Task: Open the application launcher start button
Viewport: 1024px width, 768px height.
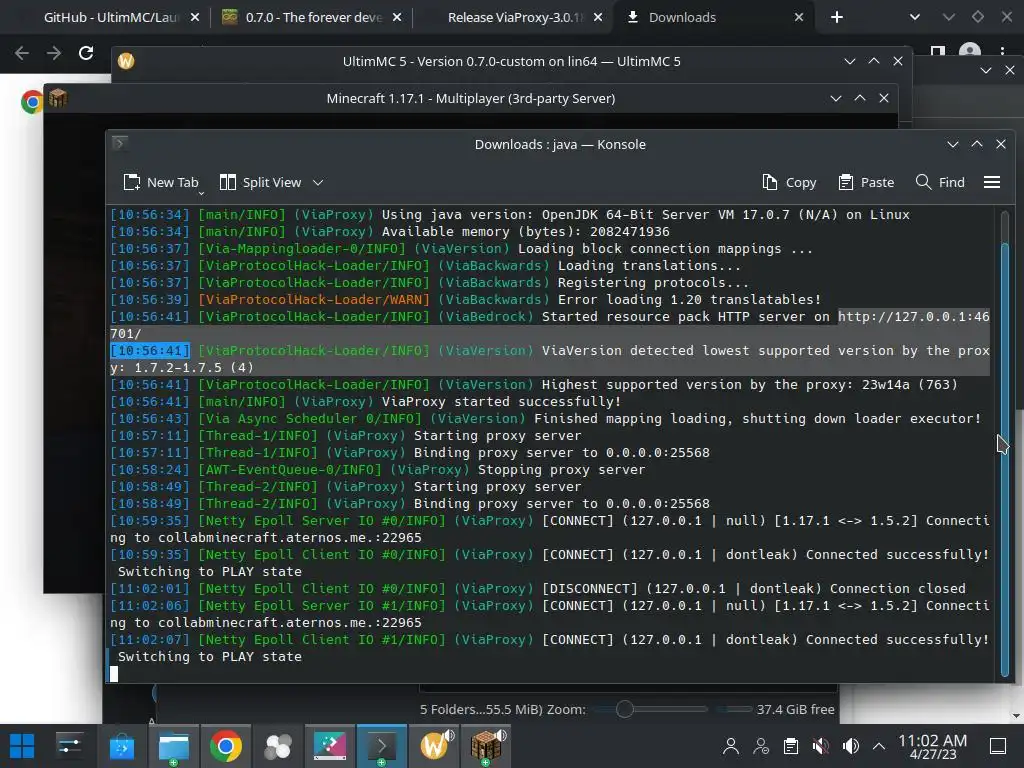Action: pyautogui.click(x=22, y=746)
